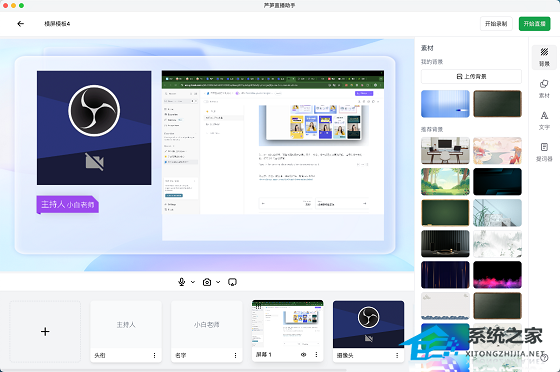Expand the camera dropdown arrow
The height and width of the screenshot is (372, 560).
tap(218, 282)
